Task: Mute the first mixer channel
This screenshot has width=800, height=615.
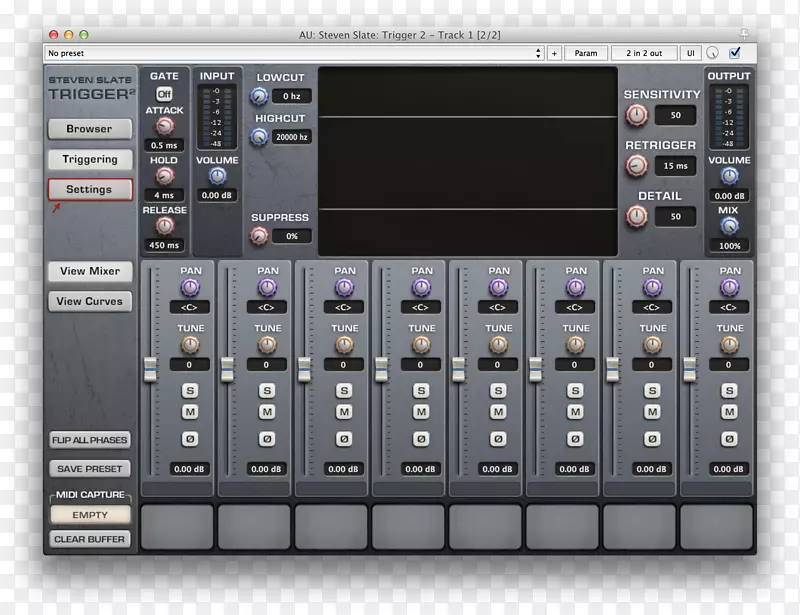Action: point(190,412)
